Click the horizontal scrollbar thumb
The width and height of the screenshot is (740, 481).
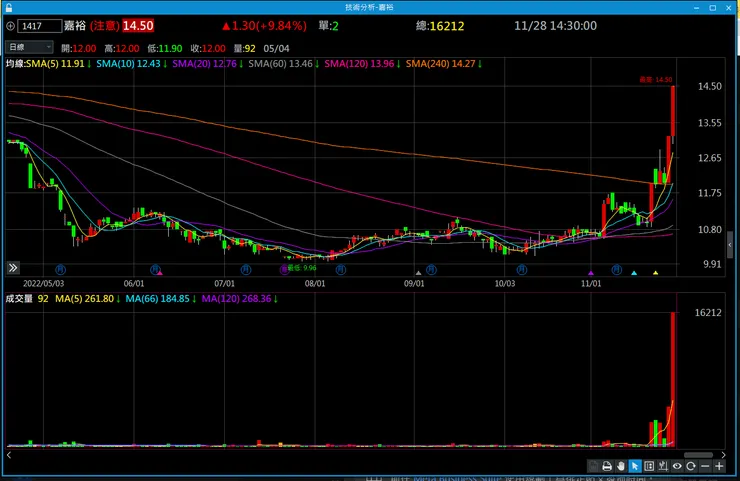[698, 455]
